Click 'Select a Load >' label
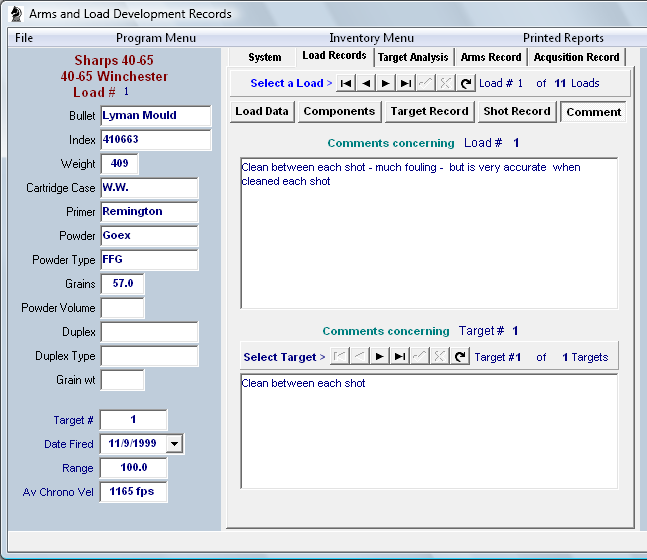This screenshot has height=560, width=647. click(291, 83)
